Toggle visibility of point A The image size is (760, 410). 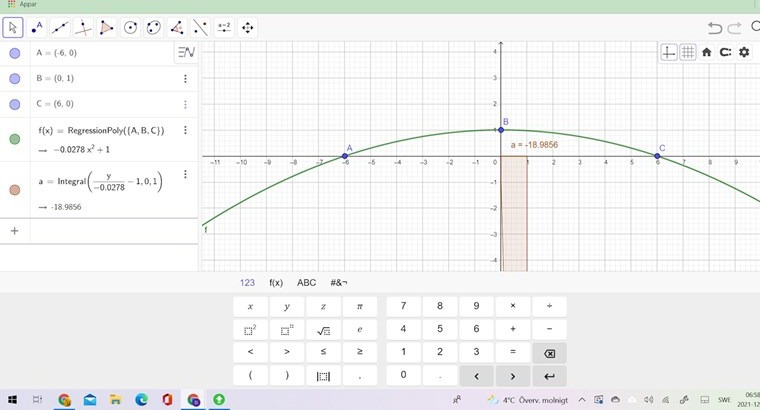[15, 53]
